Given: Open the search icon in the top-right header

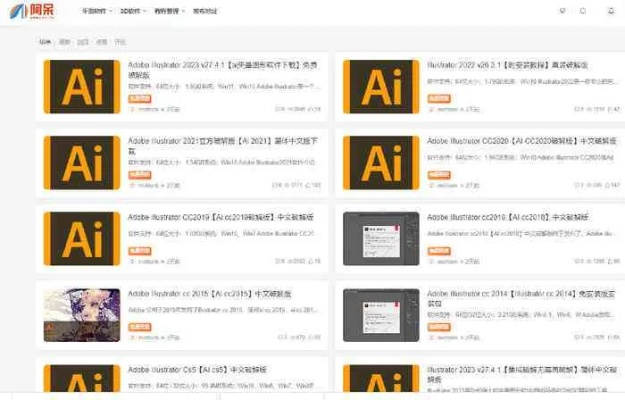Looking at the screenshot, I should pos(583,11).
